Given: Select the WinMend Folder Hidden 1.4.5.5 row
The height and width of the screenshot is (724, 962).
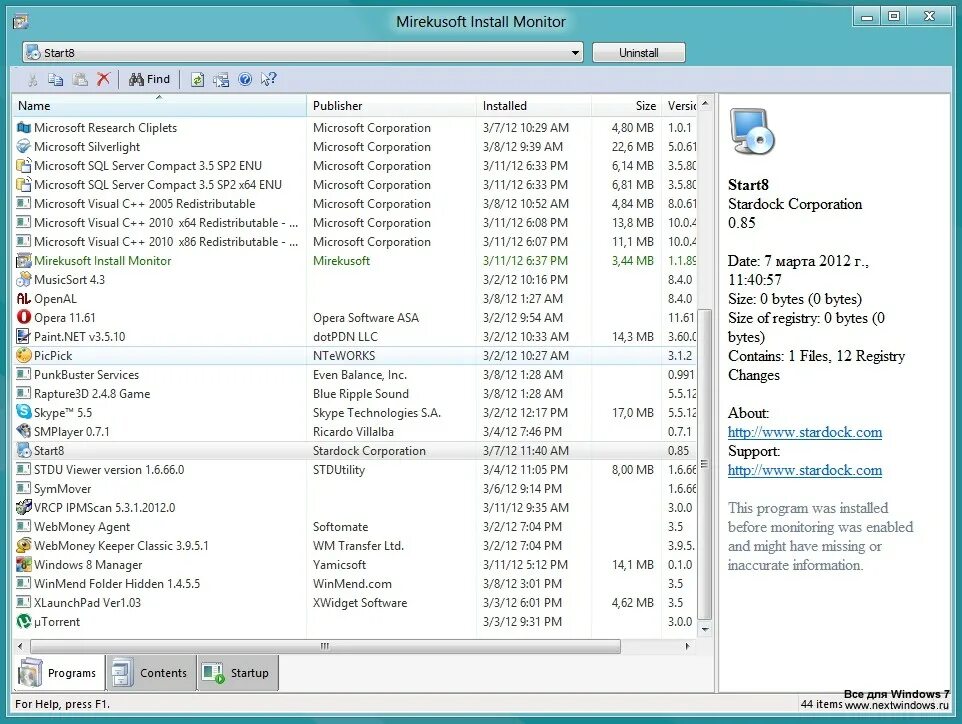Looking at the screenshot, I should click(355, 583).
